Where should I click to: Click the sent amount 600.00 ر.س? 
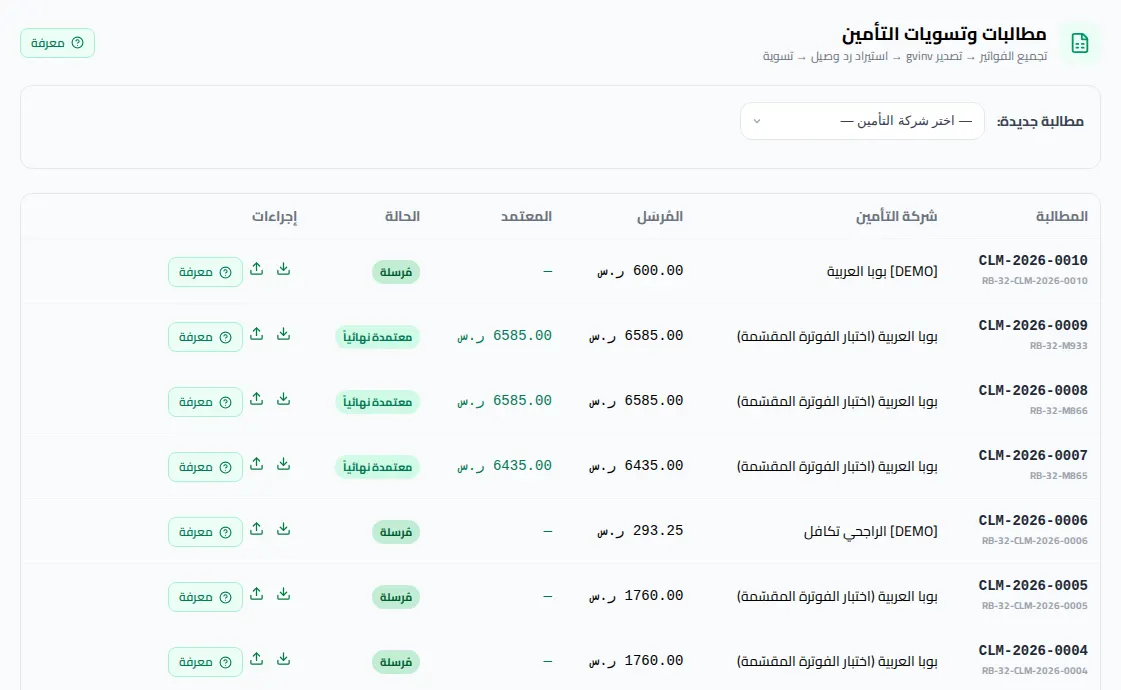point(641,271)
